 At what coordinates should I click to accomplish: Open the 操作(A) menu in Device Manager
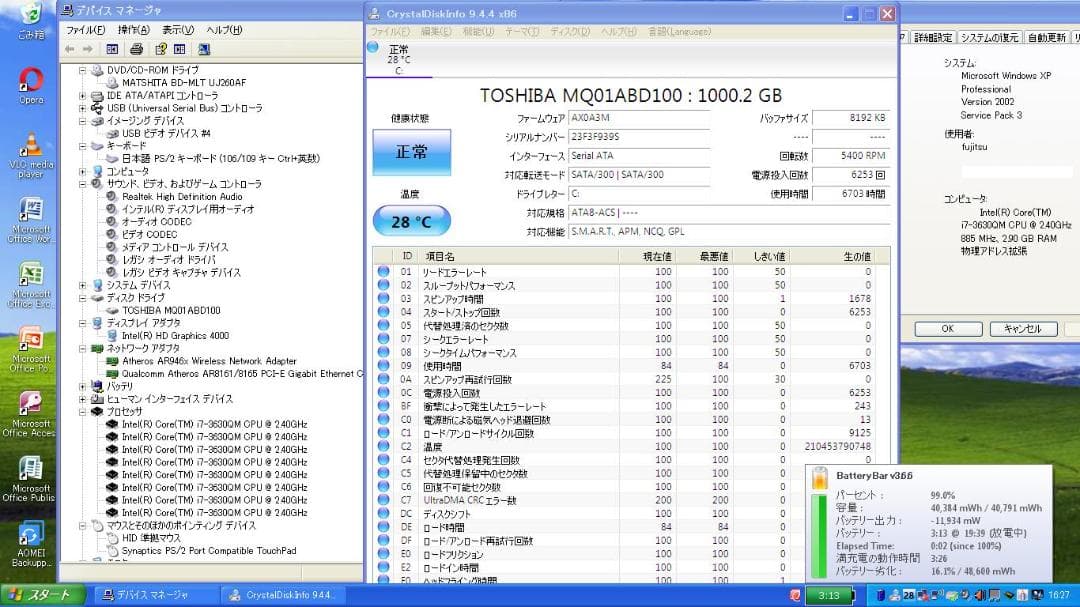point(134,30)
